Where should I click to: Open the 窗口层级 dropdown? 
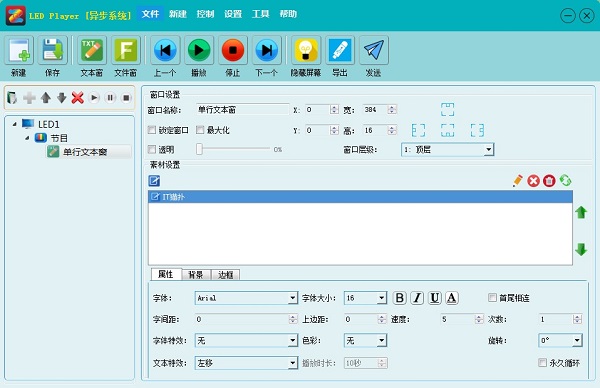pos(448,150)
